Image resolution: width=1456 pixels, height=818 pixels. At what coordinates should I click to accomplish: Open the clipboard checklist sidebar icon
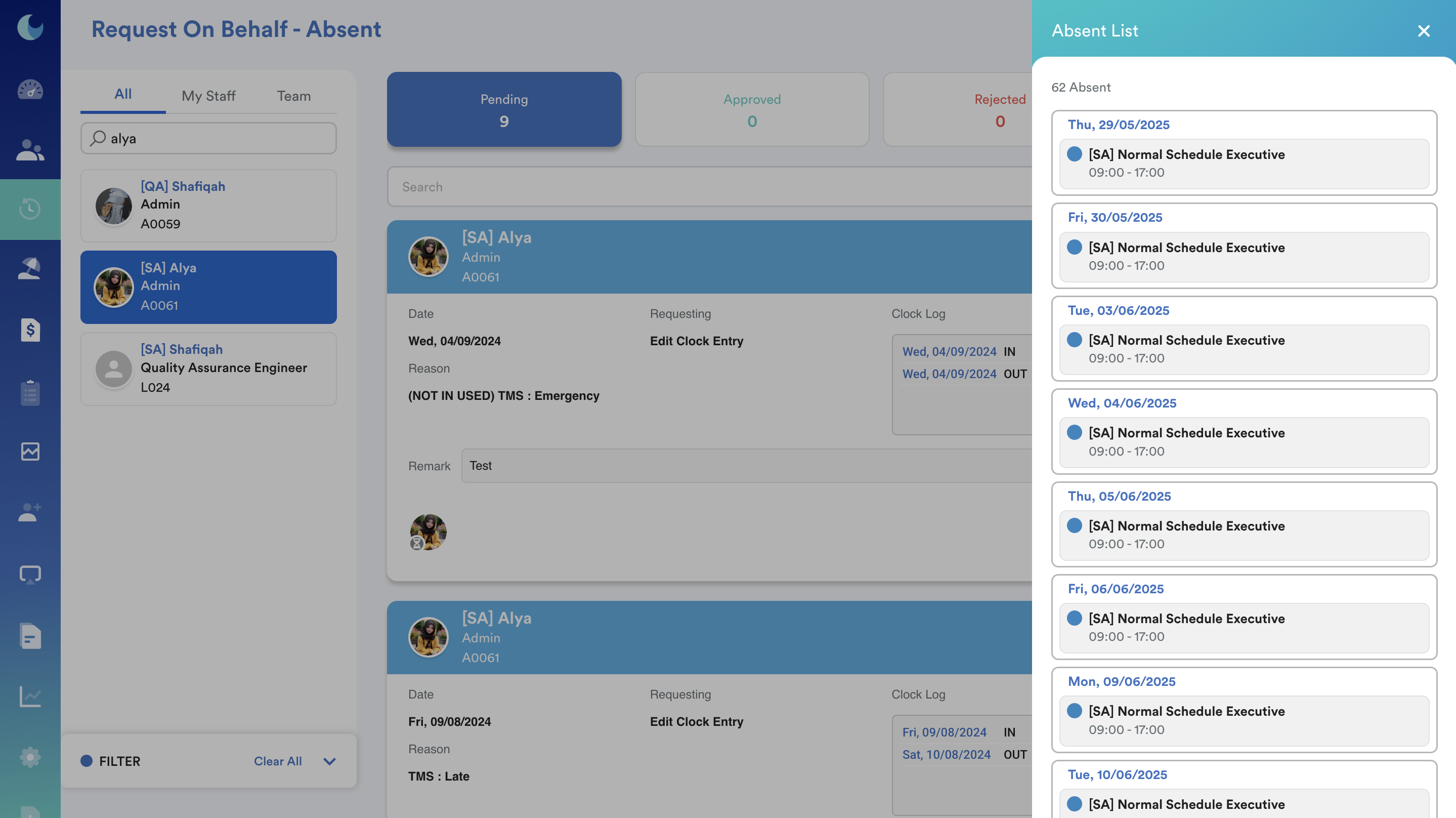pos(30,393)
